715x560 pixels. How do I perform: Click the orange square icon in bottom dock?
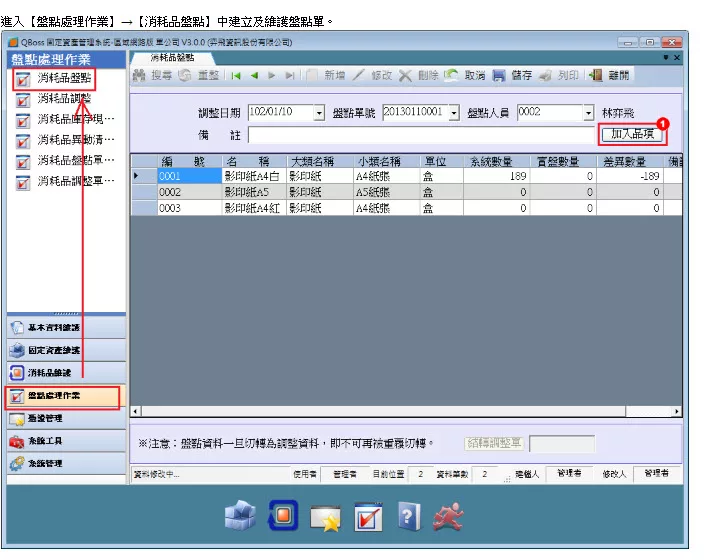click(x=283, y=515)
